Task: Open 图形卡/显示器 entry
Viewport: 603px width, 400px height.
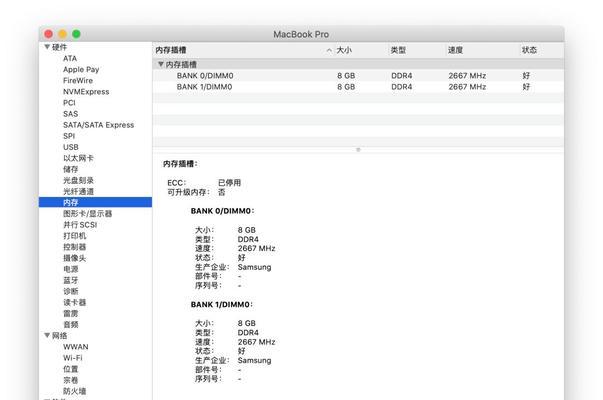Action: [88, 213]
